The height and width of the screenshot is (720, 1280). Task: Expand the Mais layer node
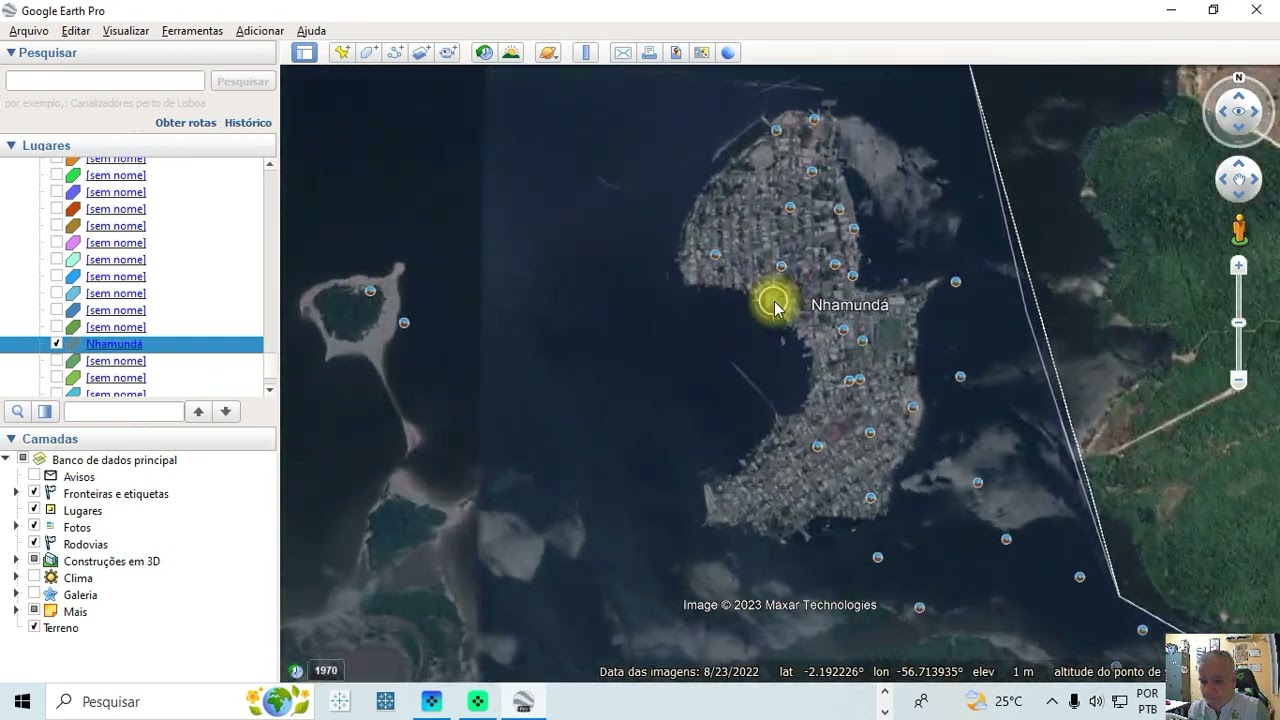[16, 611]
